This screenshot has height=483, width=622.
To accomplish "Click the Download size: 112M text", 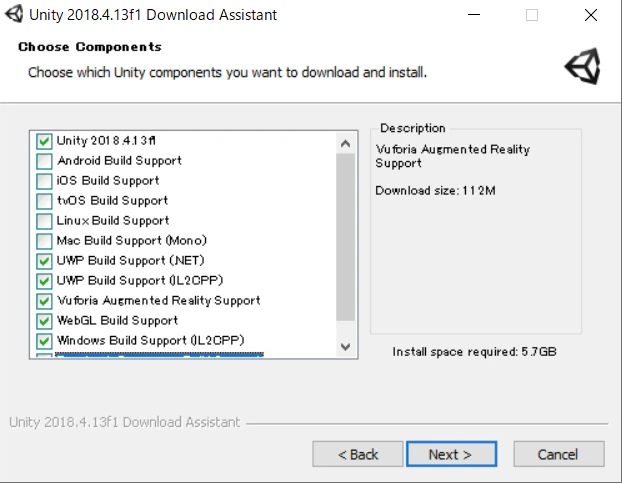I will (x=435, y=191).
